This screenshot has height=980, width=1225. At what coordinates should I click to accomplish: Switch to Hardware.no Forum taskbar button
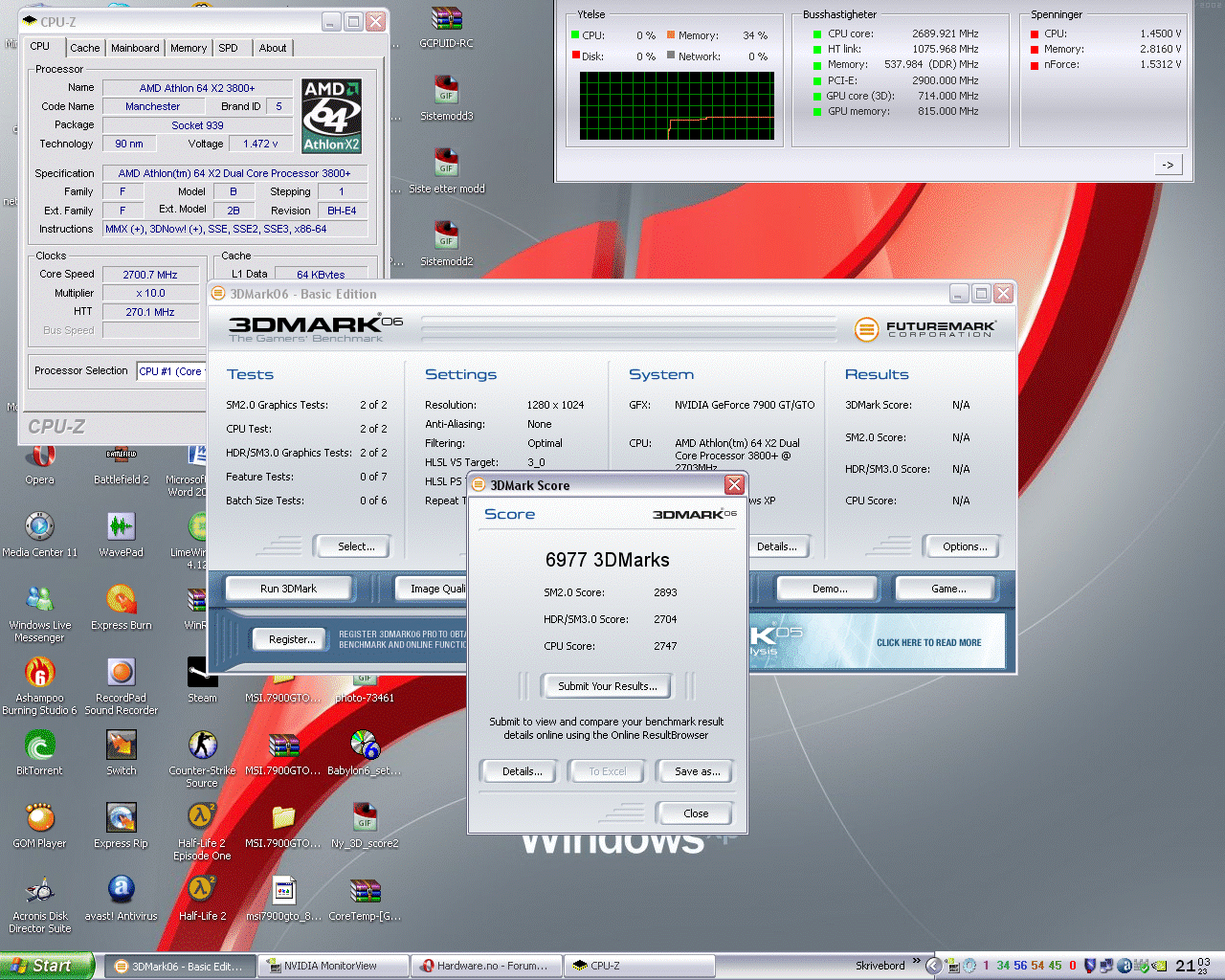pos(486,967)
